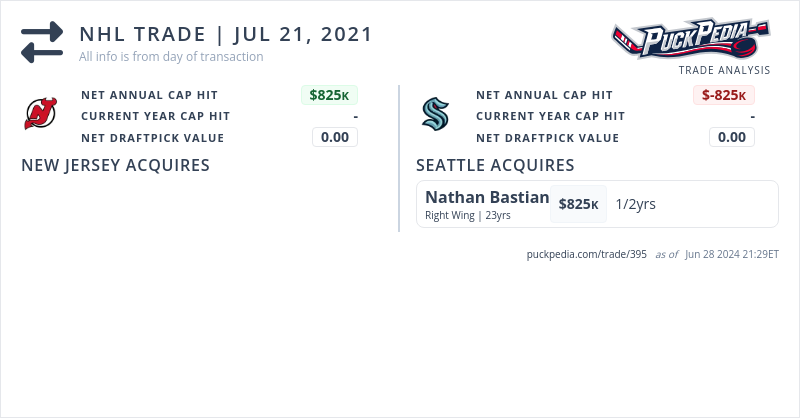
Task: Click the Right Wing | 23yrs subtitle
Action: [468, 215]
